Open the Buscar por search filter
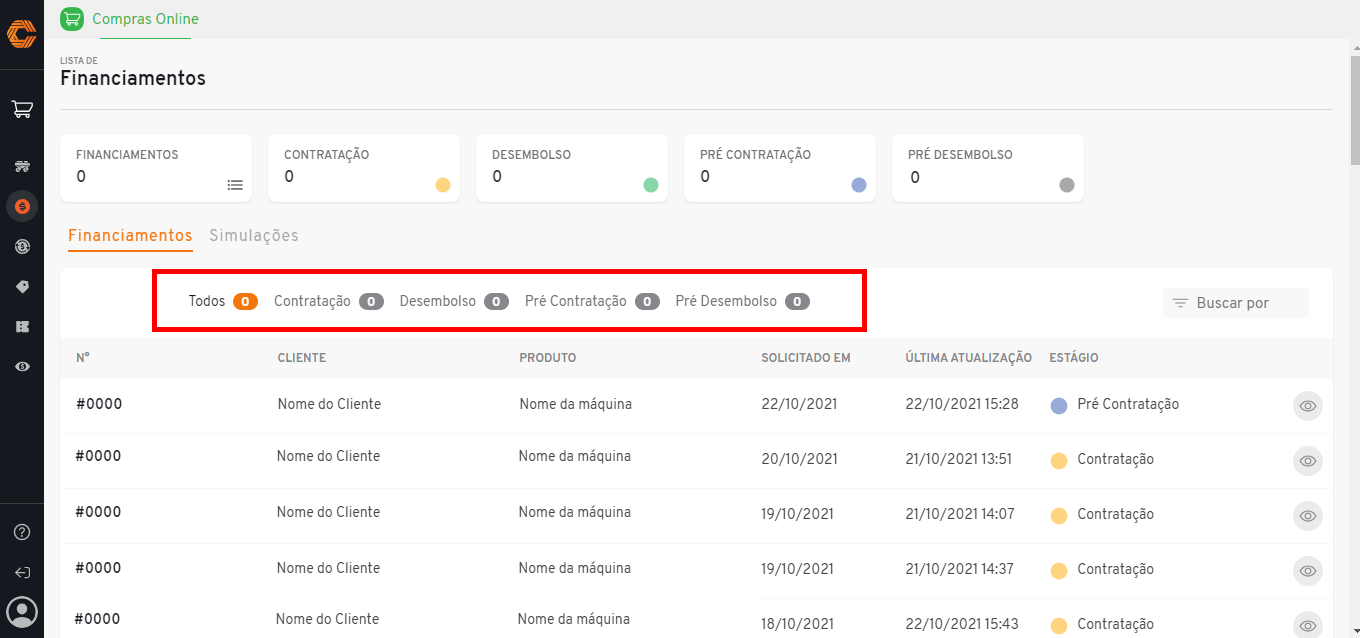 (x=1236, y=303)
